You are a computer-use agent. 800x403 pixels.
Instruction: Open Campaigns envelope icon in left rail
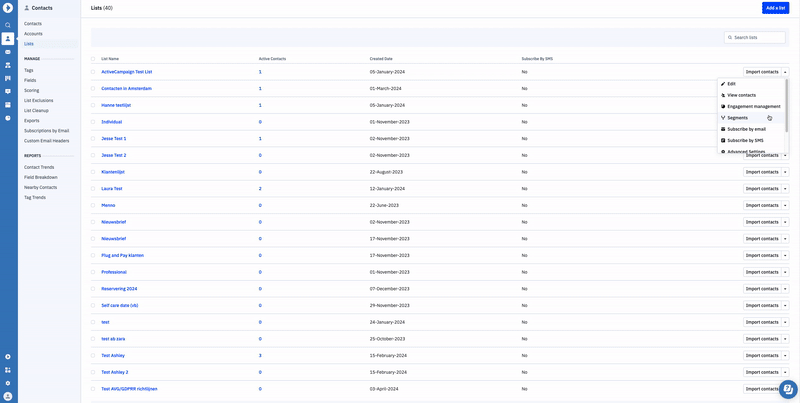click(x=8, y=52)
